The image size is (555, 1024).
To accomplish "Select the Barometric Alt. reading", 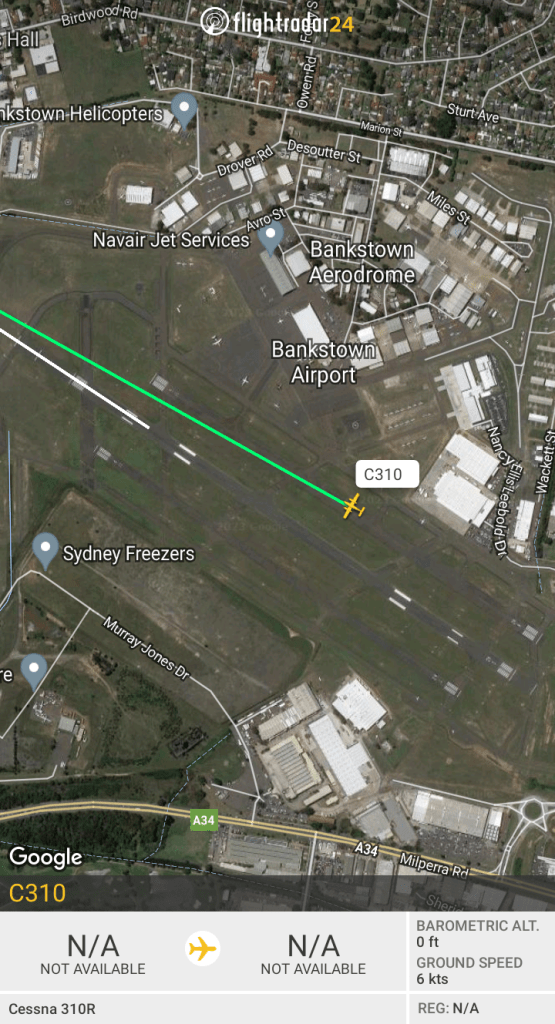I will [x=478, y=933].
